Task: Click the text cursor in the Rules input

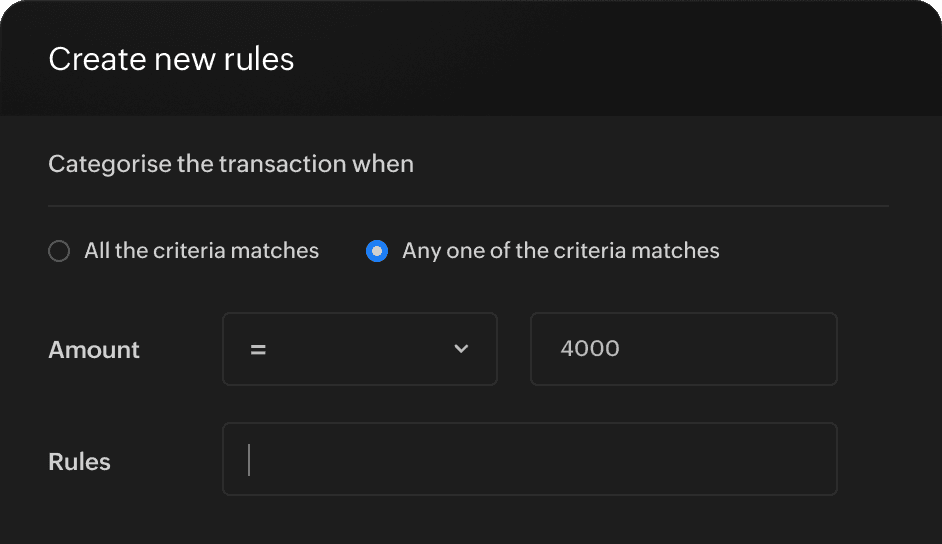Action: coord(249,460)
